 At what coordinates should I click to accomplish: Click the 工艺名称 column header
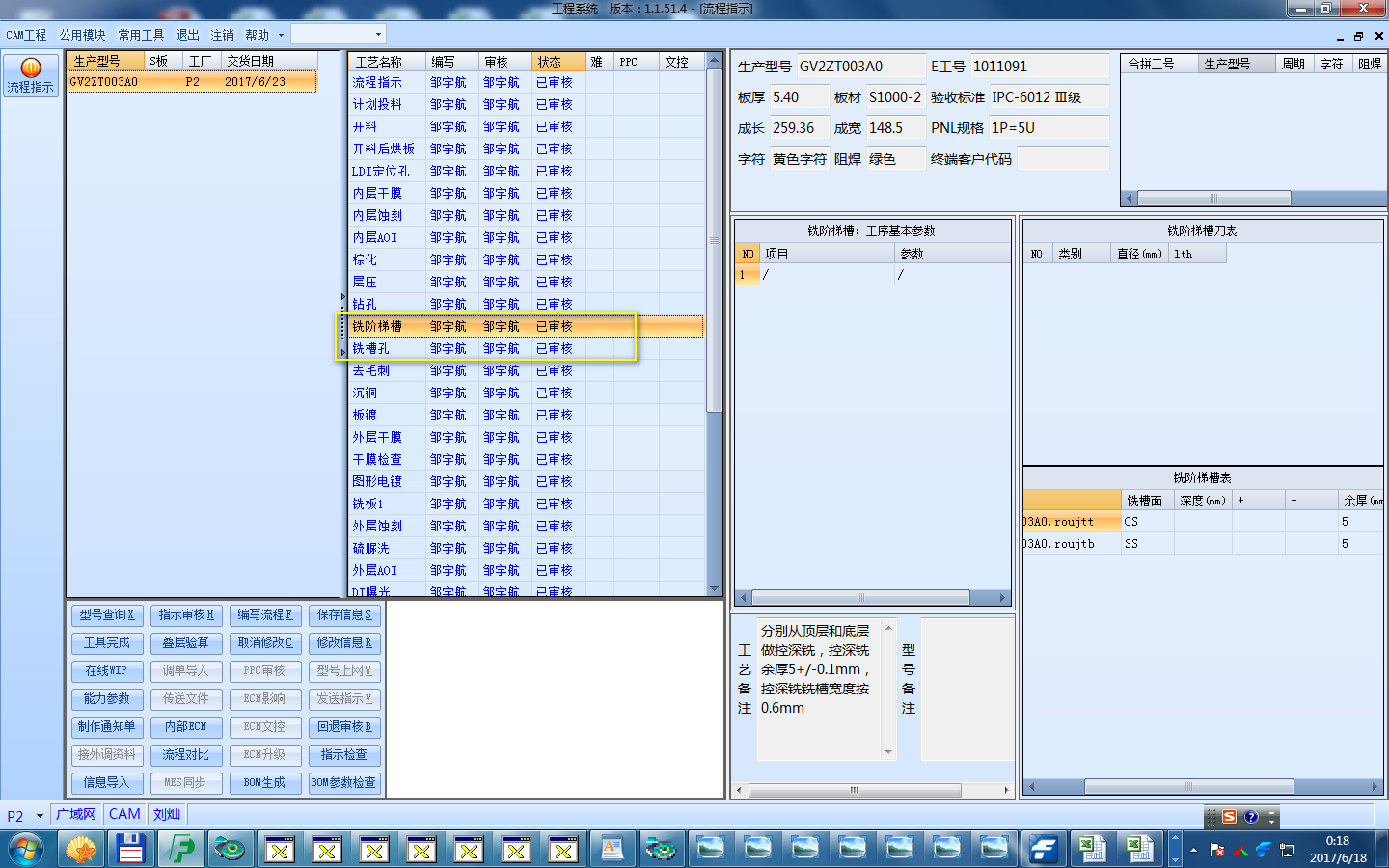[x=387, y=62]
